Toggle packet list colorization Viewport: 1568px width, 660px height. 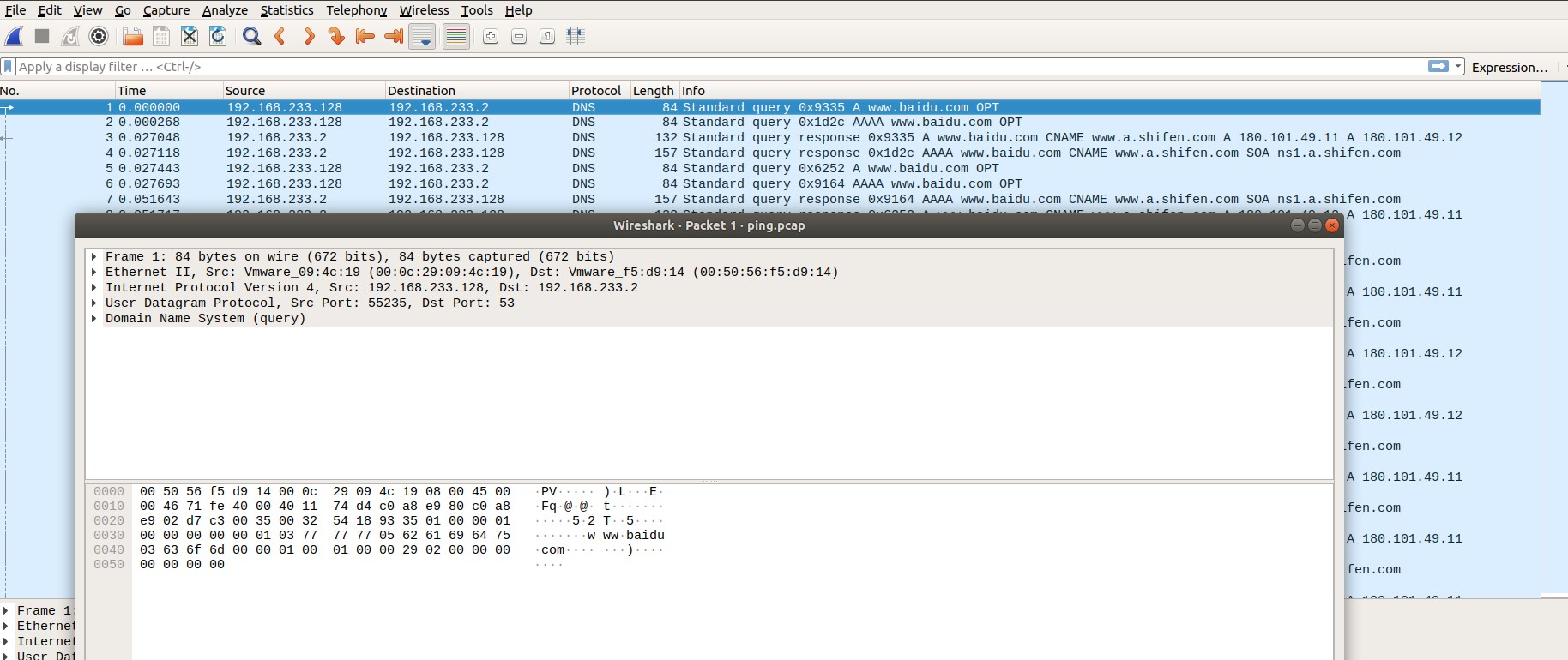point(456,36)
